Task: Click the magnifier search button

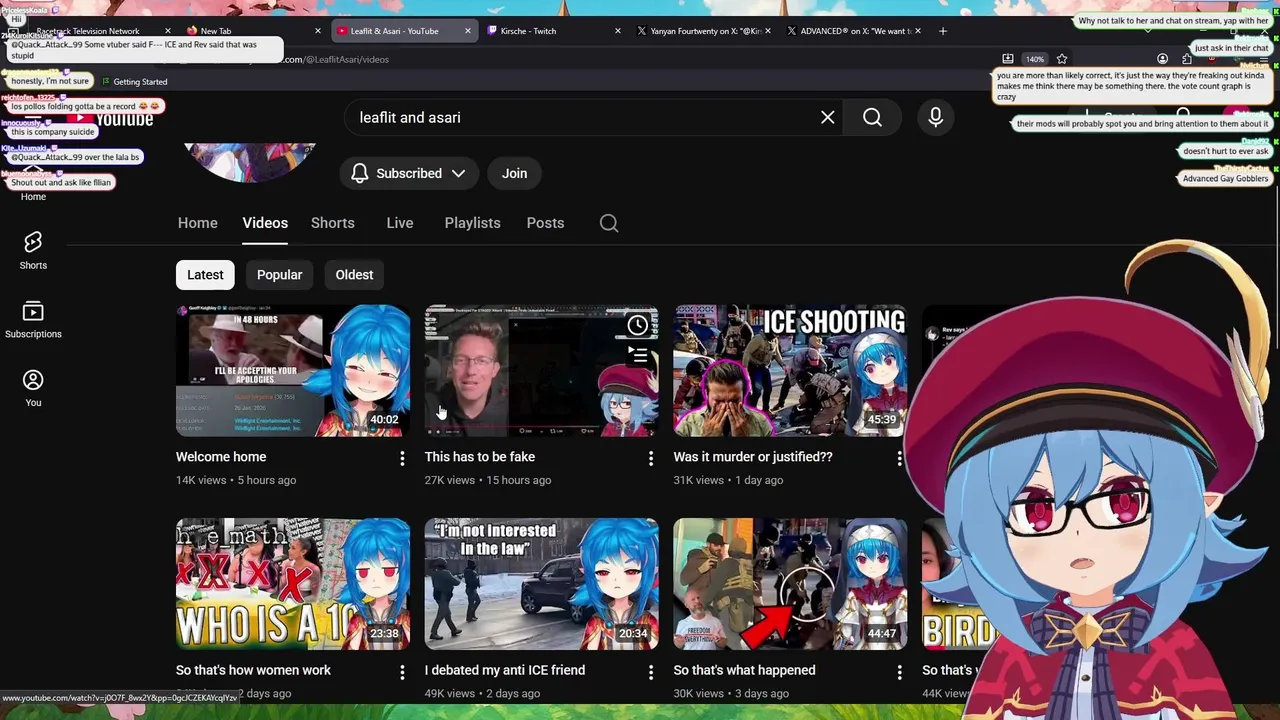Action: tap(872, 117)
